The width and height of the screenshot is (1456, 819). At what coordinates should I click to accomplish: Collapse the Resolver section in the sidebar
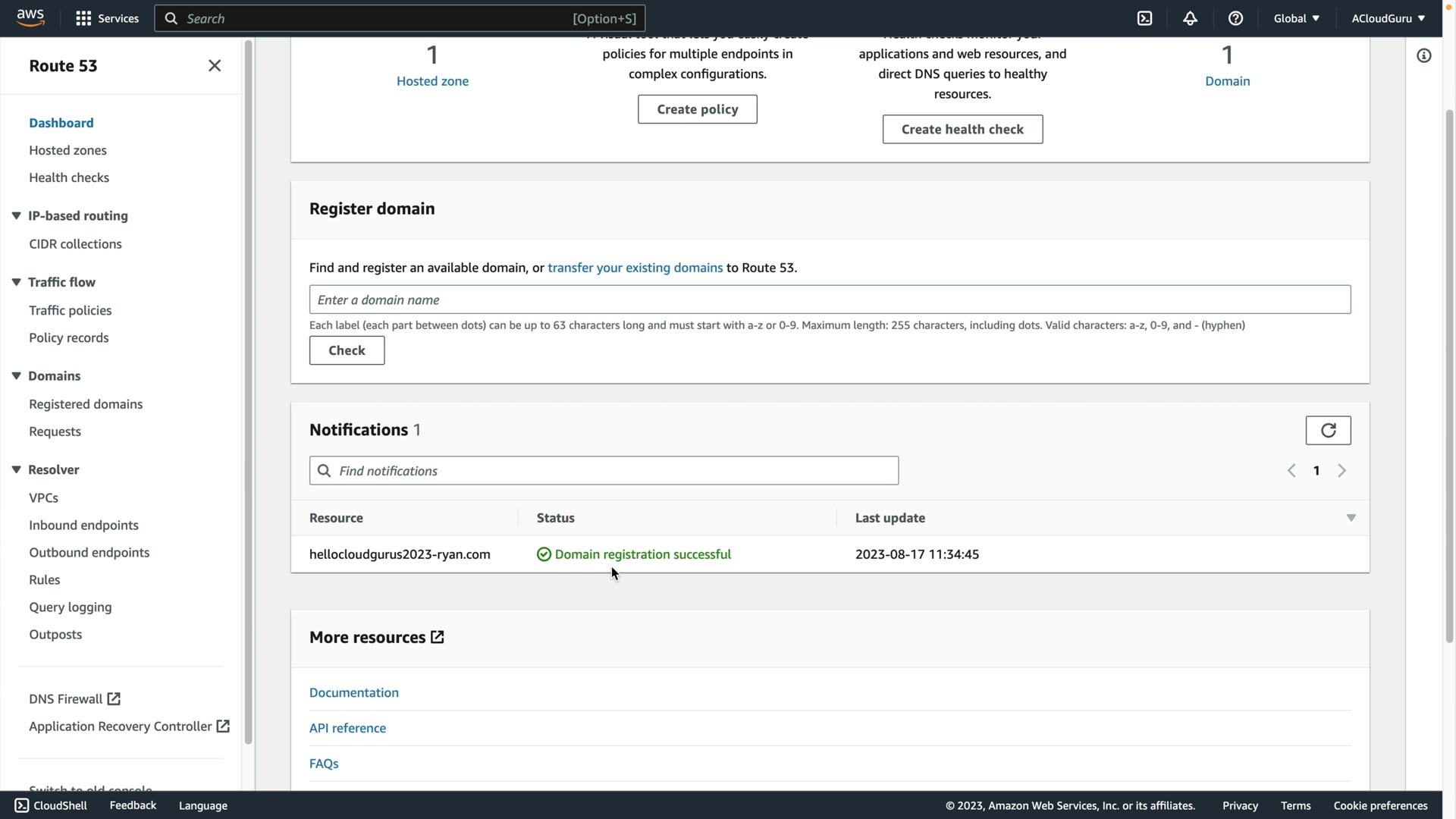point(16,470)
